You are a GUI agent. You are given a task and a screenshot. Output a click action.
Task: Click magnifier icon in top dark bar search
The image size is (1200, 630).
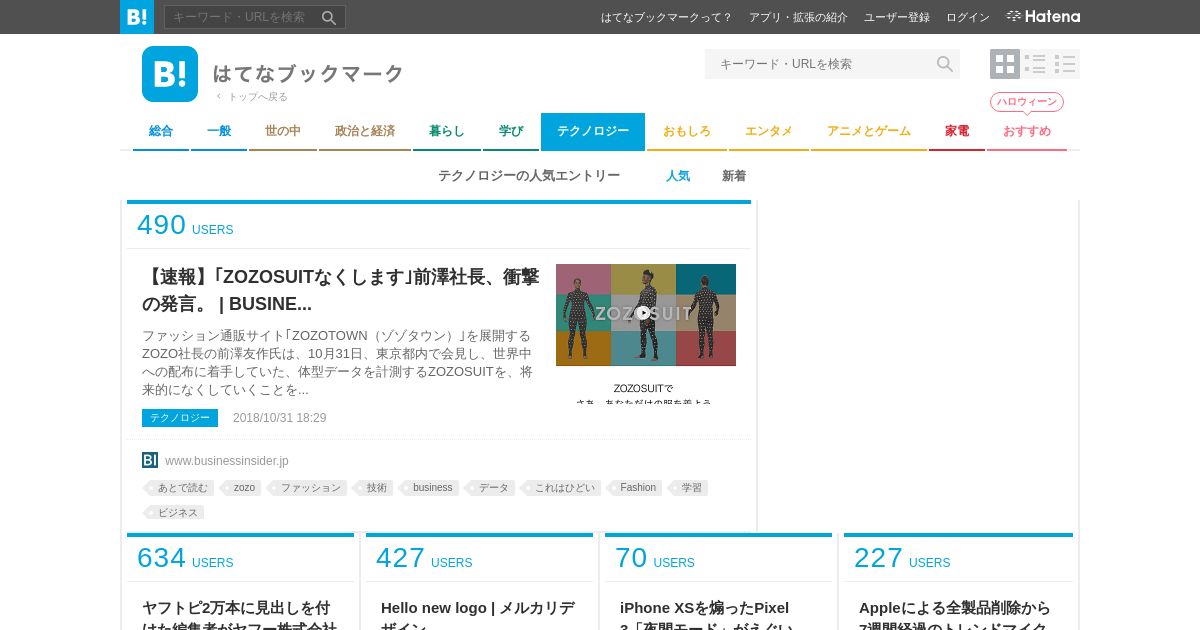[329, 17]
